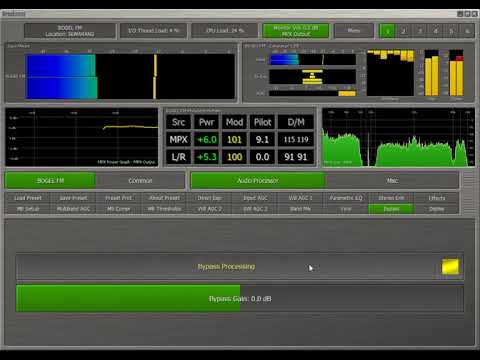Image resolution: width=480 pixels, height=360 pixels.
Task: Click the Pwr column header
Action: [x=207, y=122]
